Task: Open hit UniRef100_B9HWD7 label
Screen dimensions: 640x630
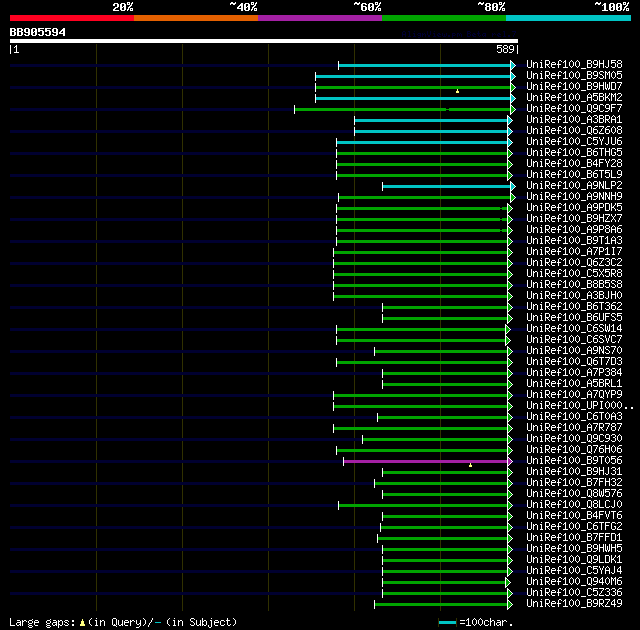Action: click(574, 87)
